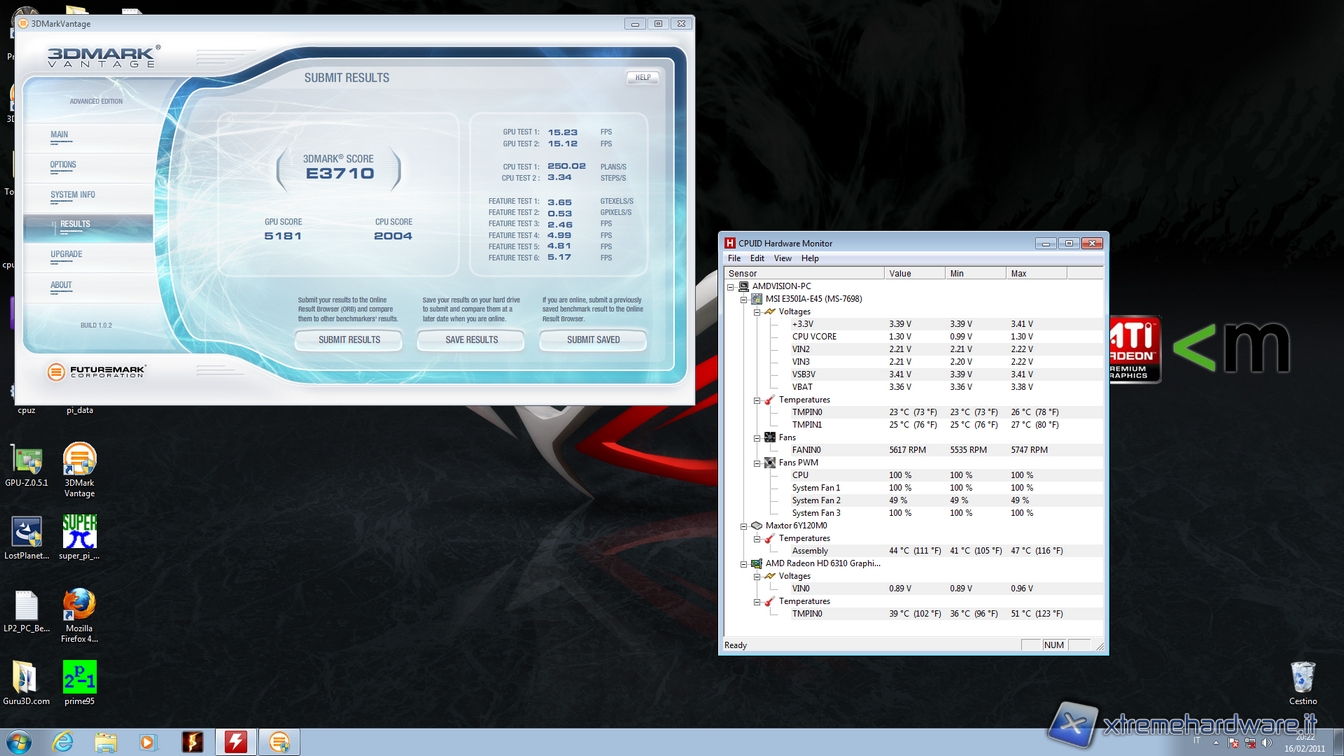Select the System Info tab in 3DMark
The image size is (1344, 756).
tap(73, 195)
